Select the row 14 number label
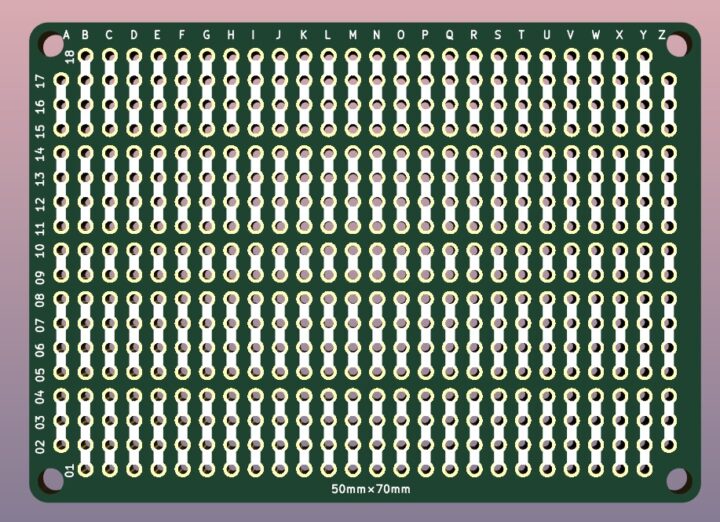The width and height of the screenshot is (720, 522). (41, 154)
